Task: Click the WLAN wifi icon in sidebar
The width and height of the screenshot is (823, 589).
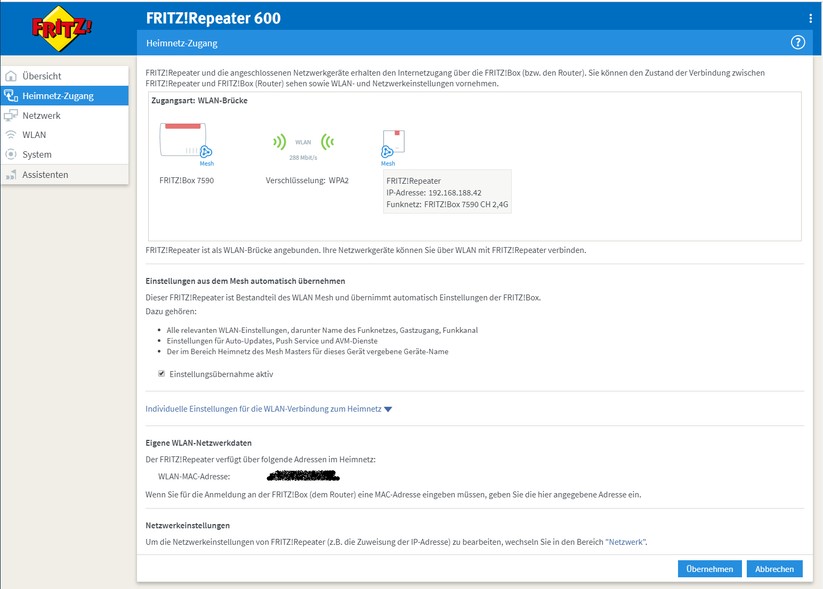Action: point(11,135)
